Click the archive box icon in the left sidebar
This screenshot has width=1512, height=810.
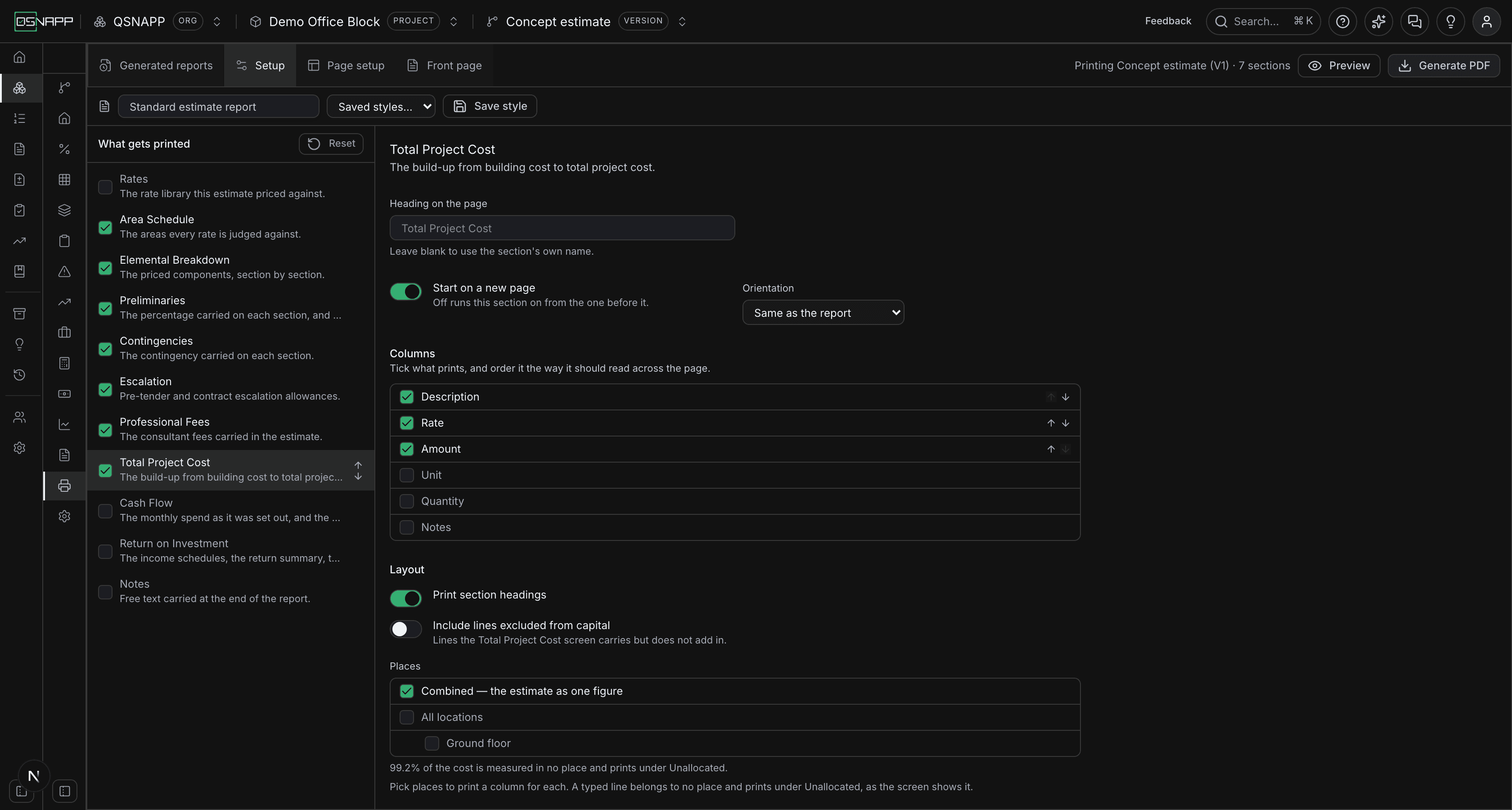tap(19, 314)
